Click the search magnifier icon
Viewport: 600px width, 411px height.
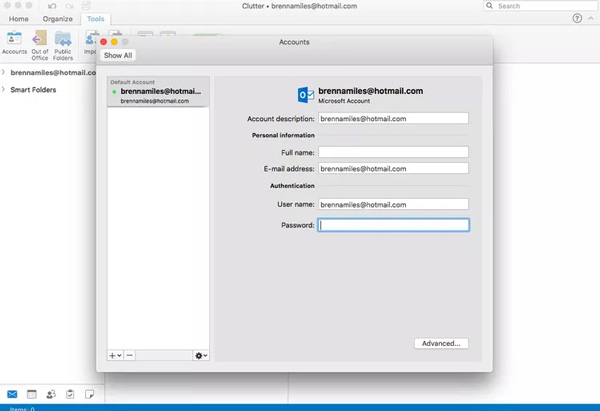pos(489,6)
